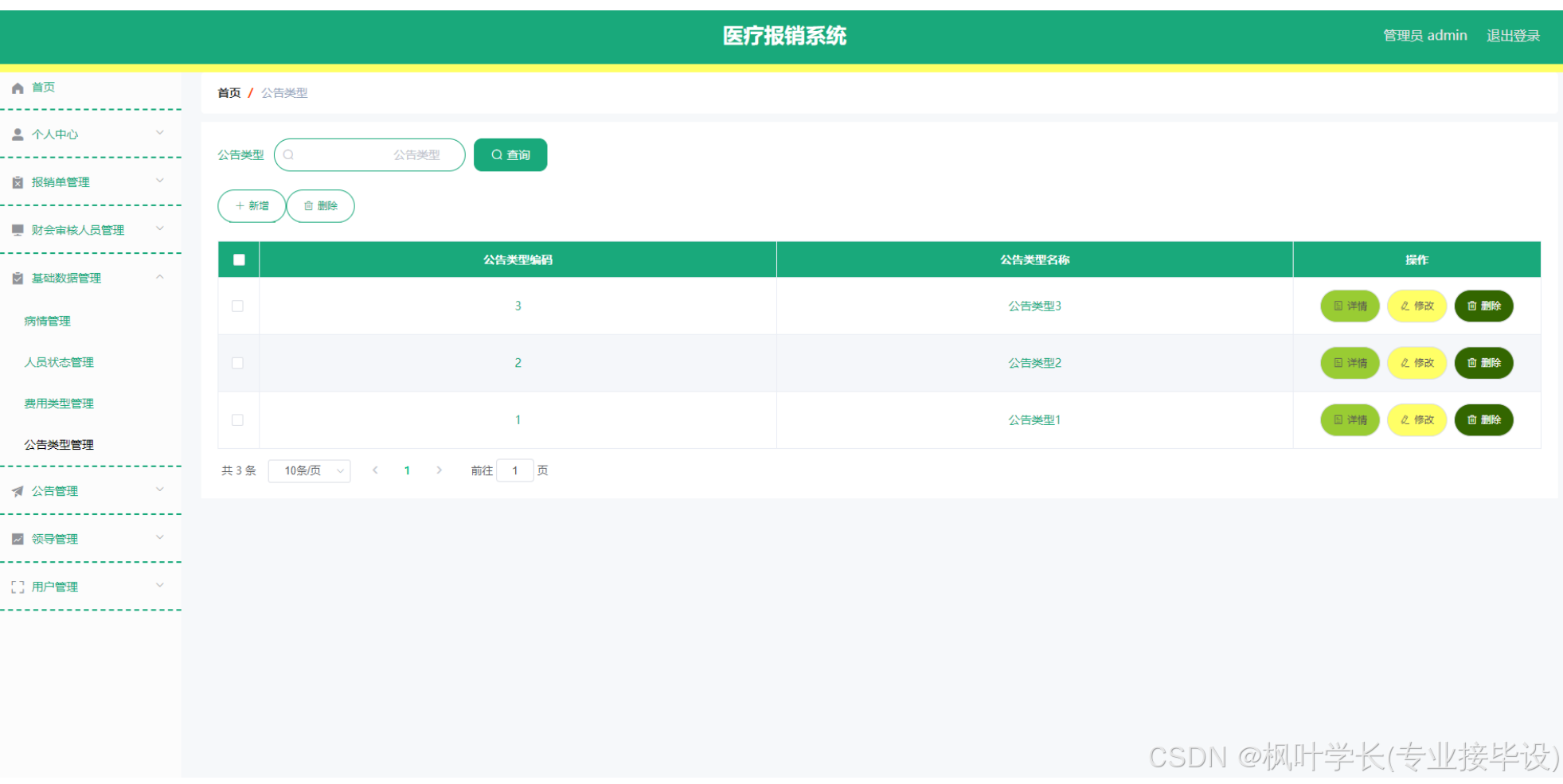Click 退出登录 to log out
Viewport: 1563px width, 784px height.
[x=1513, y=36]
